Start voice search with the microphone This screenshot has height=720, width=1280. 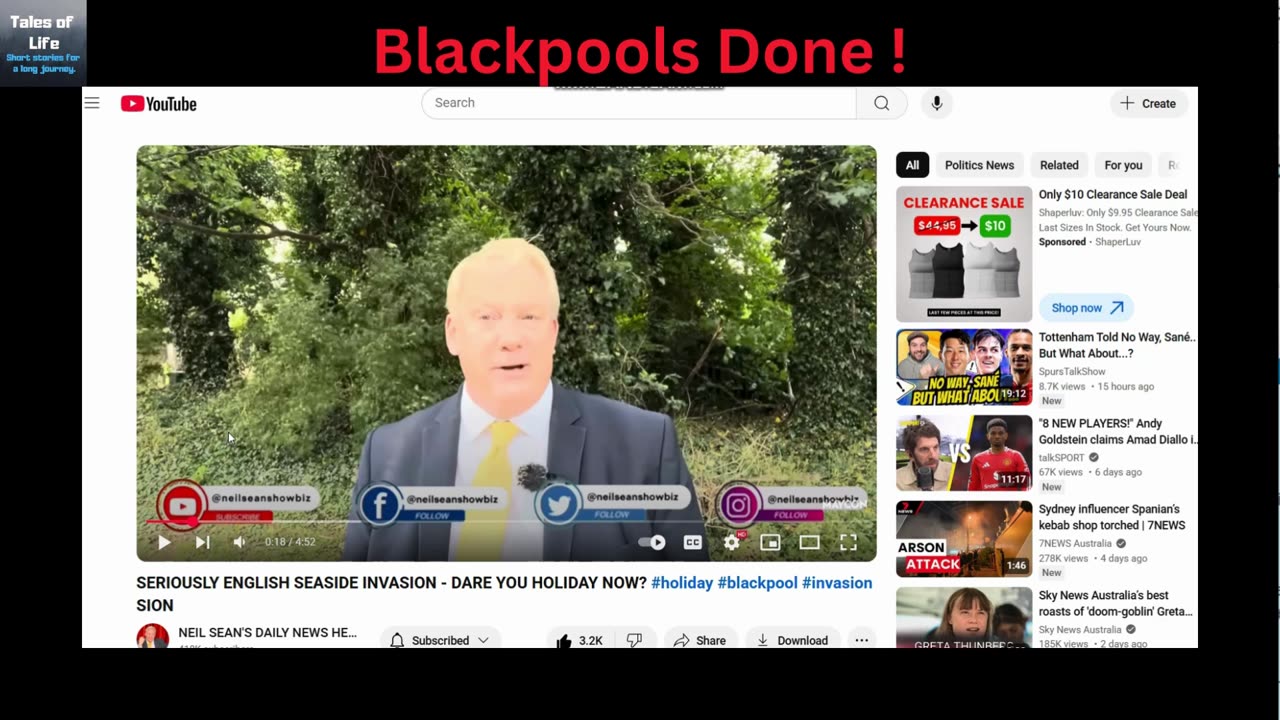(937, 103)
